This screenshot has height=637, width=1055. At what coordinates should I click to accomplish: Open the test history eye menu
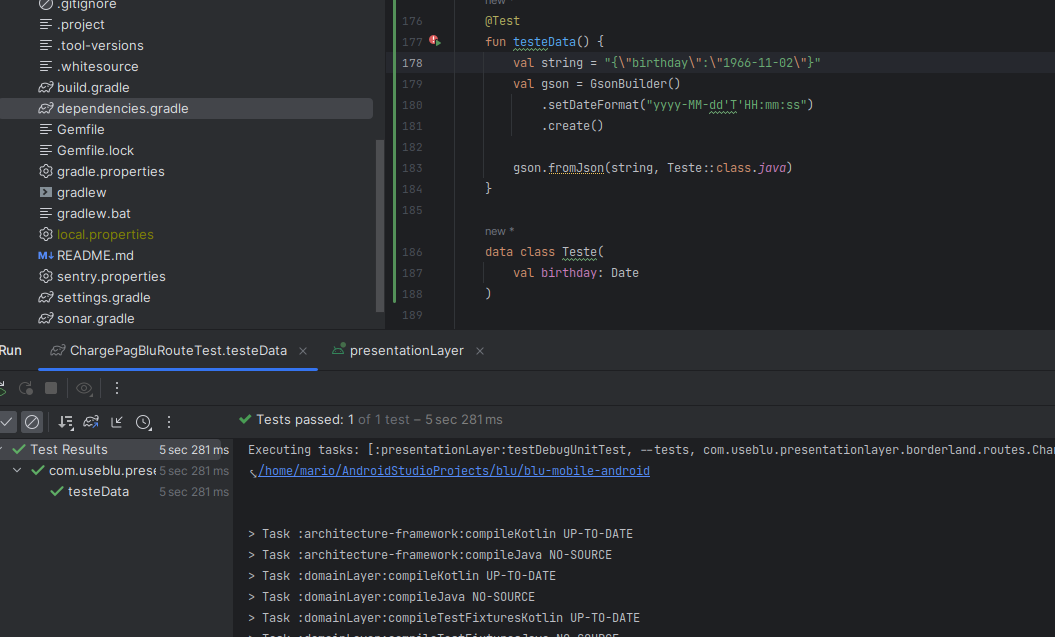tap(84, 387)
